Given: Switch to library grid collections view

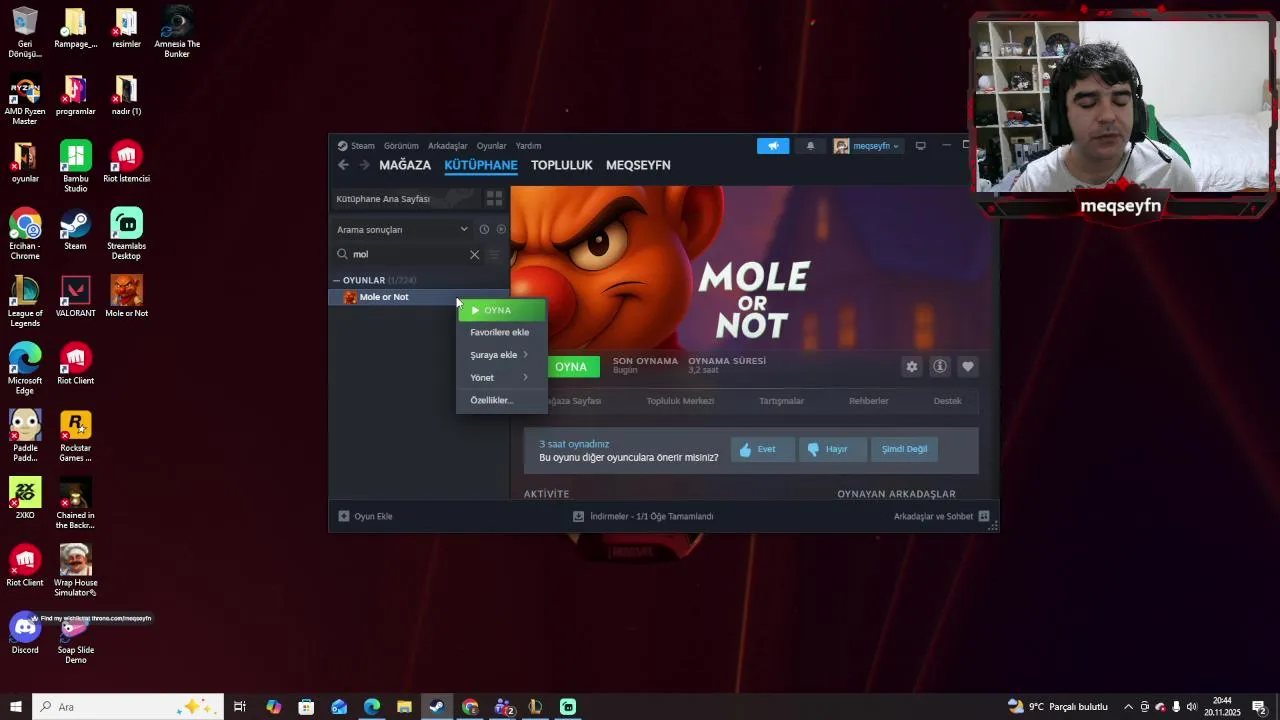Looking at the screenshot, I should tap(494, 199).
